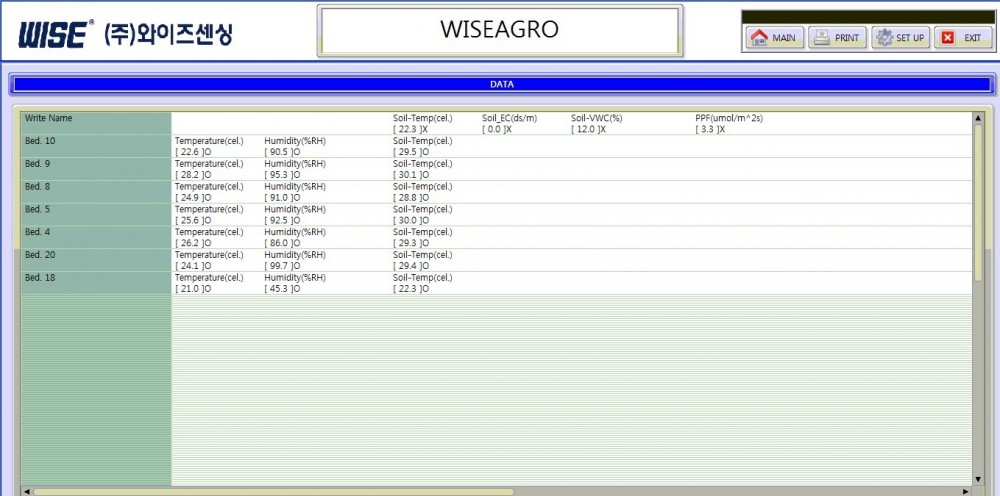Click the horizontal scrollbar thumb
This screenshot has height=496, width=1000.
(274, 492)
